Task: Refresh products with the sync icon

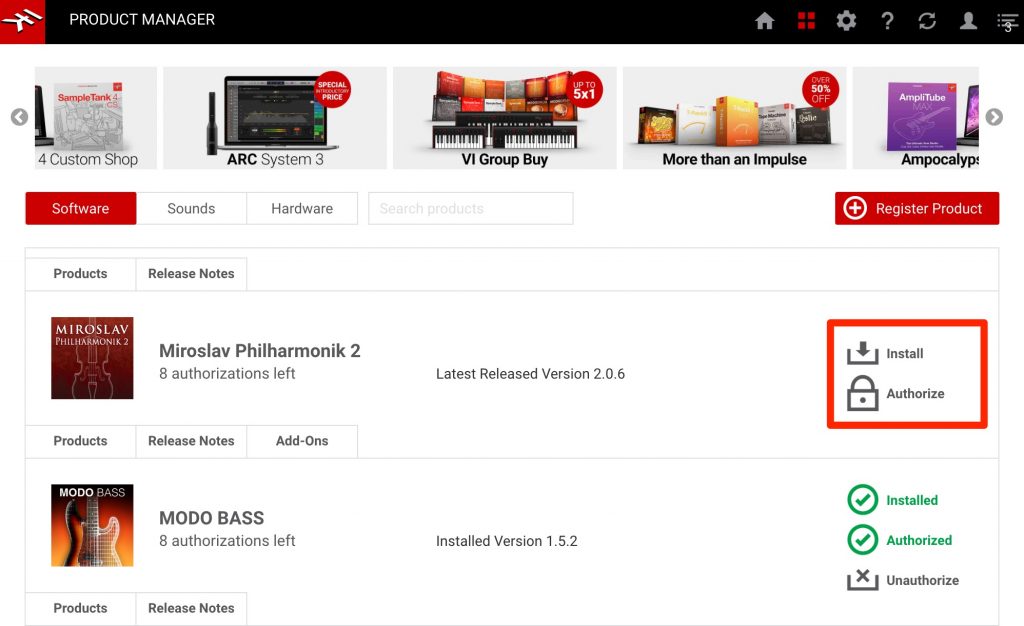Action: click(x=928, y=20)
